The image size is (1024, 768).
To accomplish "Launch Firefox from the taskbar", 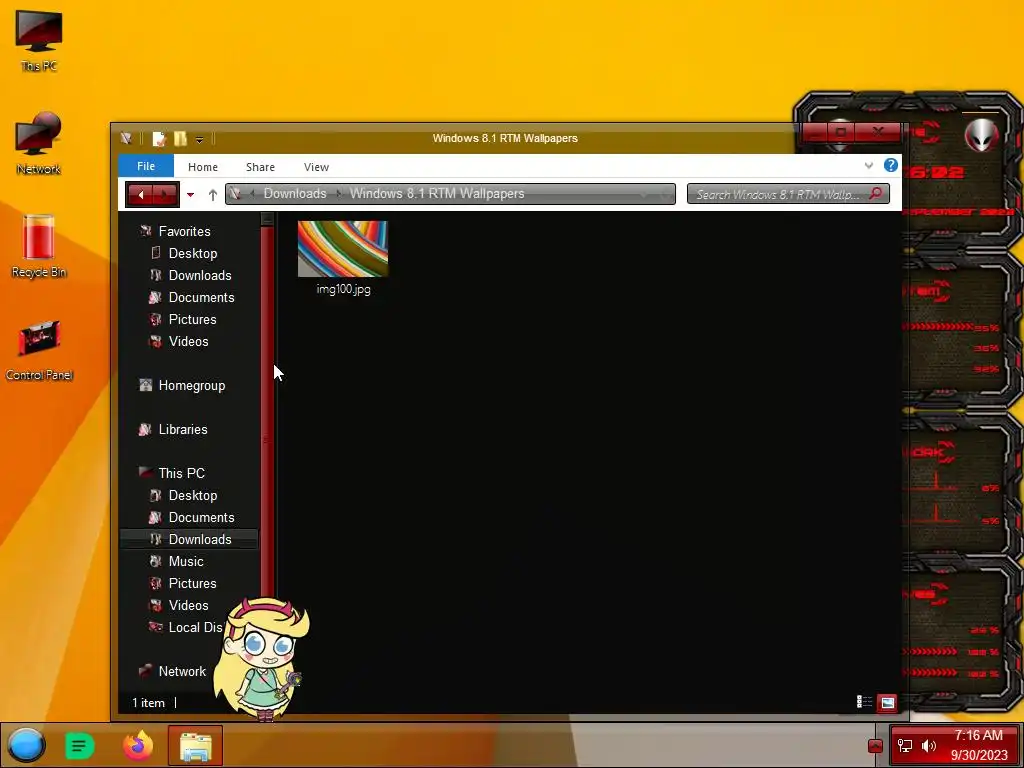I will [138, 745].
